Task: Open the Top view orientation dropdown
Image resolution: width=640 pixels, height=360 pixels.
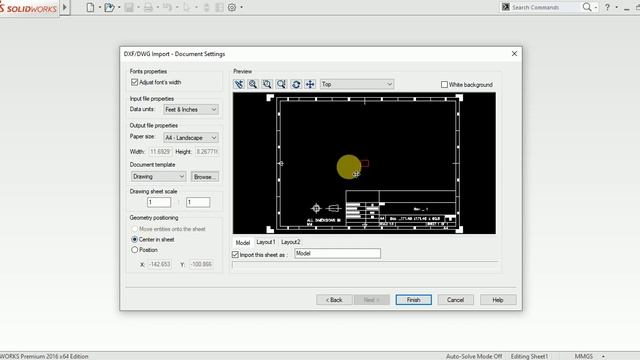Action: click(x=357, y=84)
